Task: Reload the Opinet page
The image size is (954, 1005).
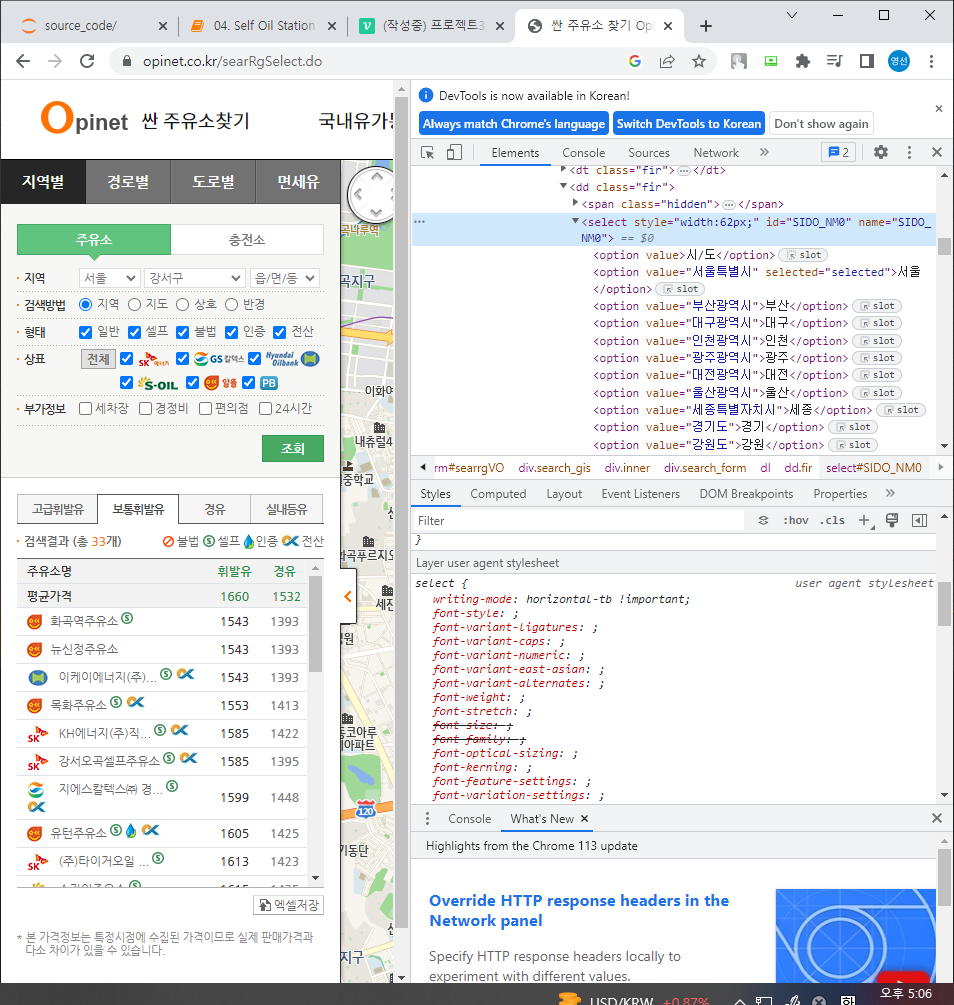Action: coord(87,61)
